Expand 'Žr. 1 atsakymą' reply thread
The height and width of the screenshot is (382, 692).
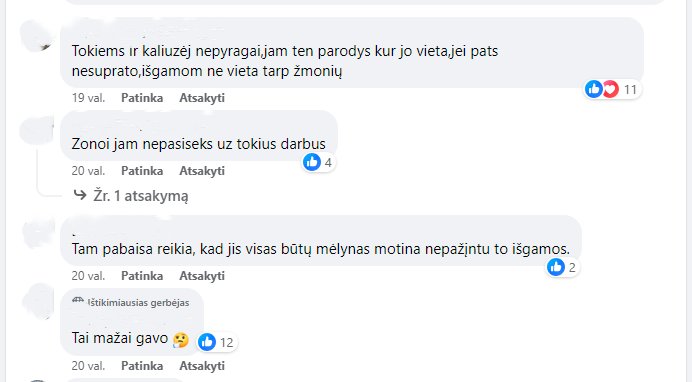(140, 195)
